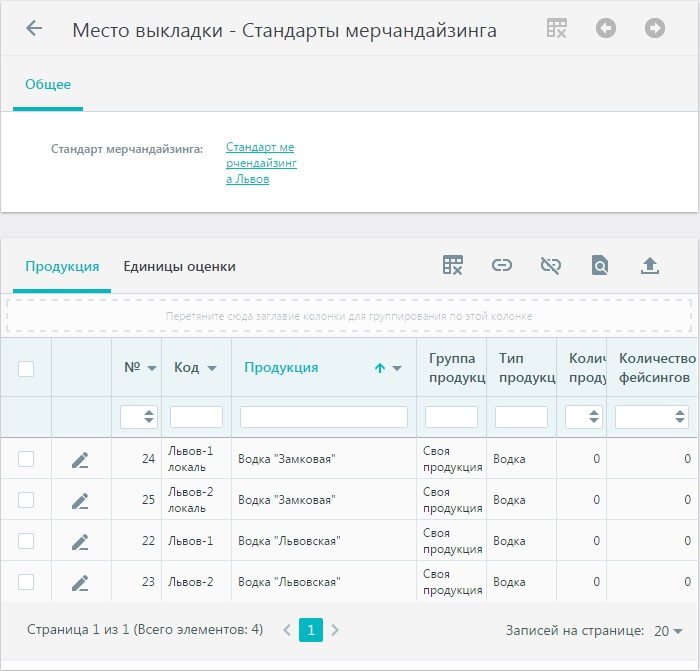Image resolution: width=700 pixels, height=671 pixels.
Task: Switch to the Продукция tab
Action: [62, 267]
